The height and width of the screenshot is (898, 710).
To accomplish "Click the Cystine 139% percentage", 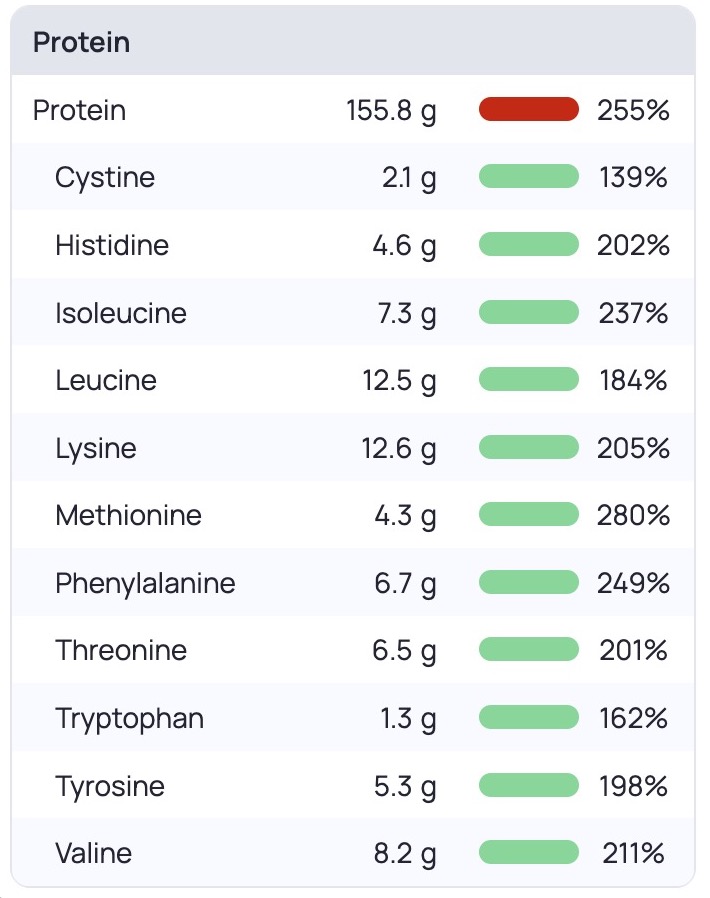I will (633, 178).
